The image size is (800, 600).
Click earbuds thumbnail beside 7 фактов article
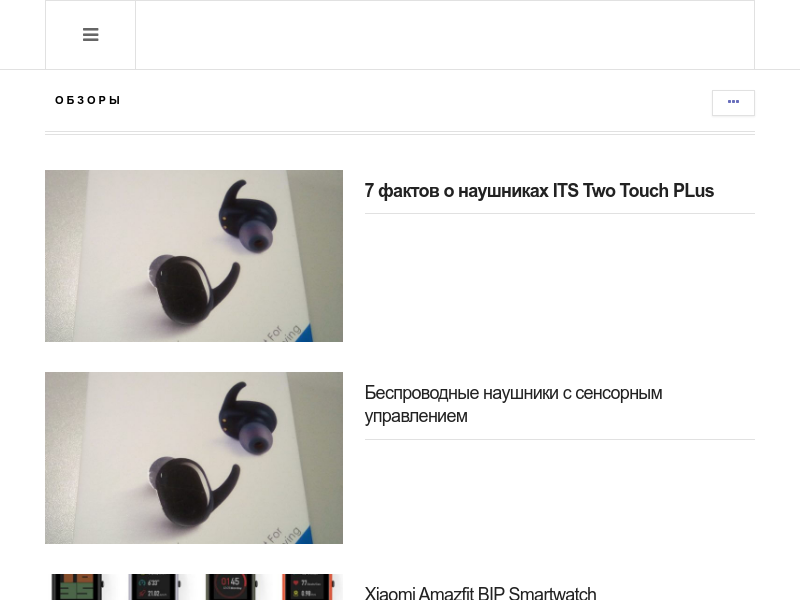[x=194, y=256]
